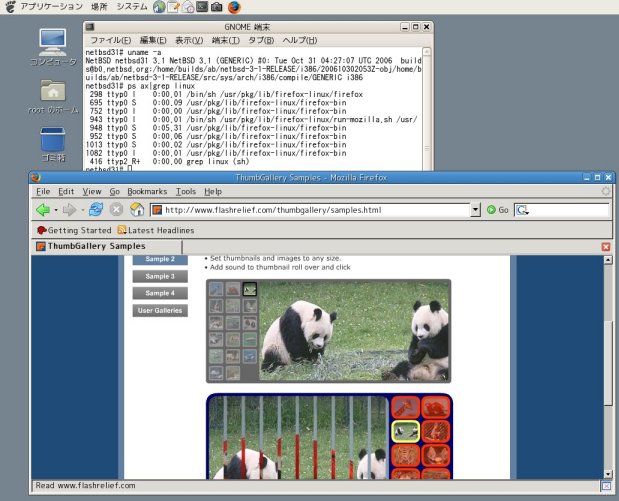Image resolution: width=619 pixels, height=501 pixels.
Task: Open terminal Edit menu (編集)
Action: [153, 40]
